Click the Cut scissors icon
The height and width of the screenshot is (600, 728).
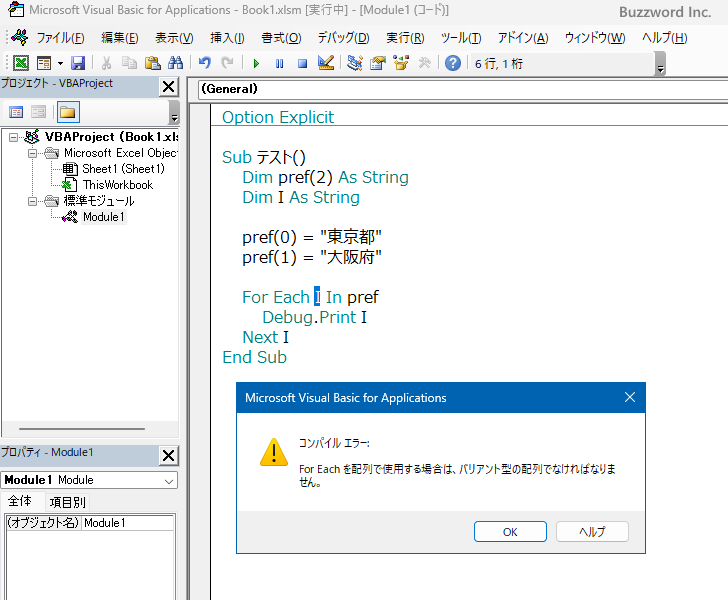point(106,63)
